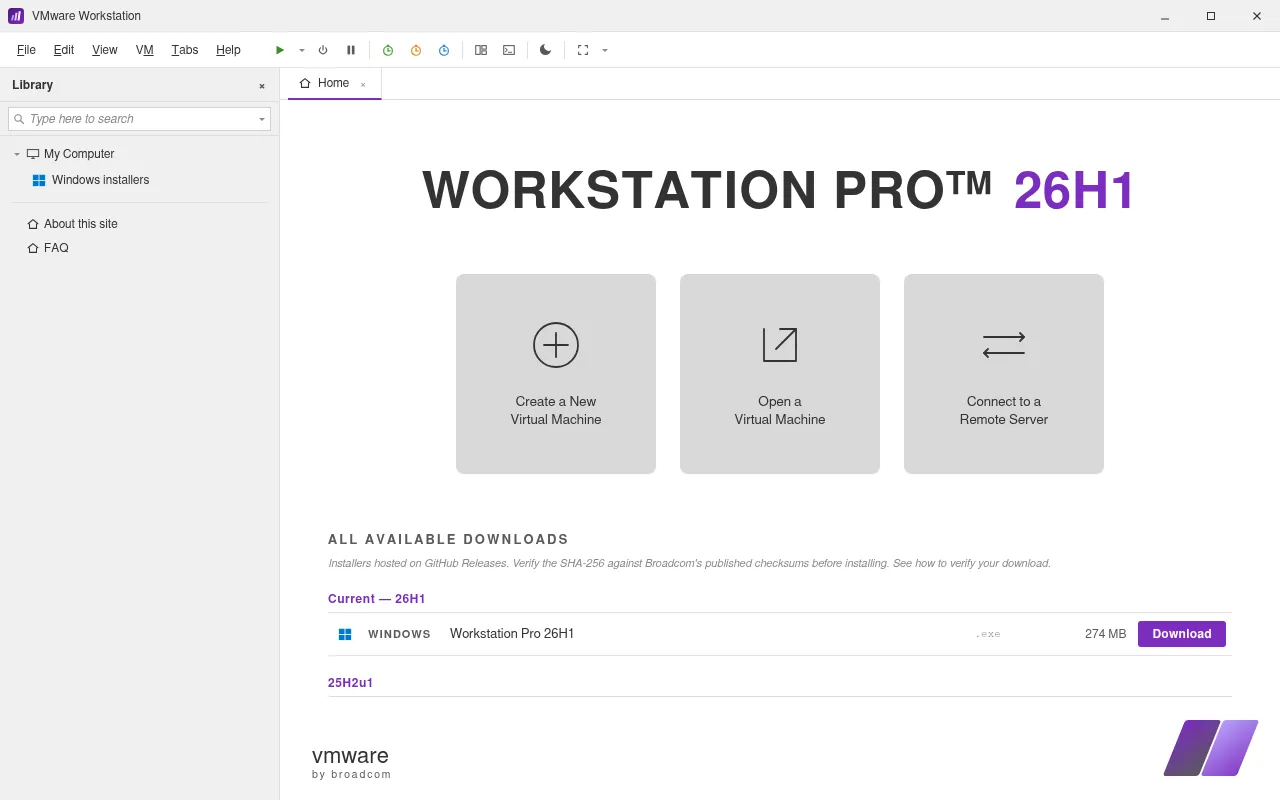The height and width of the screenshot is (800, 1280).
Task: Enter full screen using the toolbar icon
Action: pyautogui.click(x=583, y=50)
